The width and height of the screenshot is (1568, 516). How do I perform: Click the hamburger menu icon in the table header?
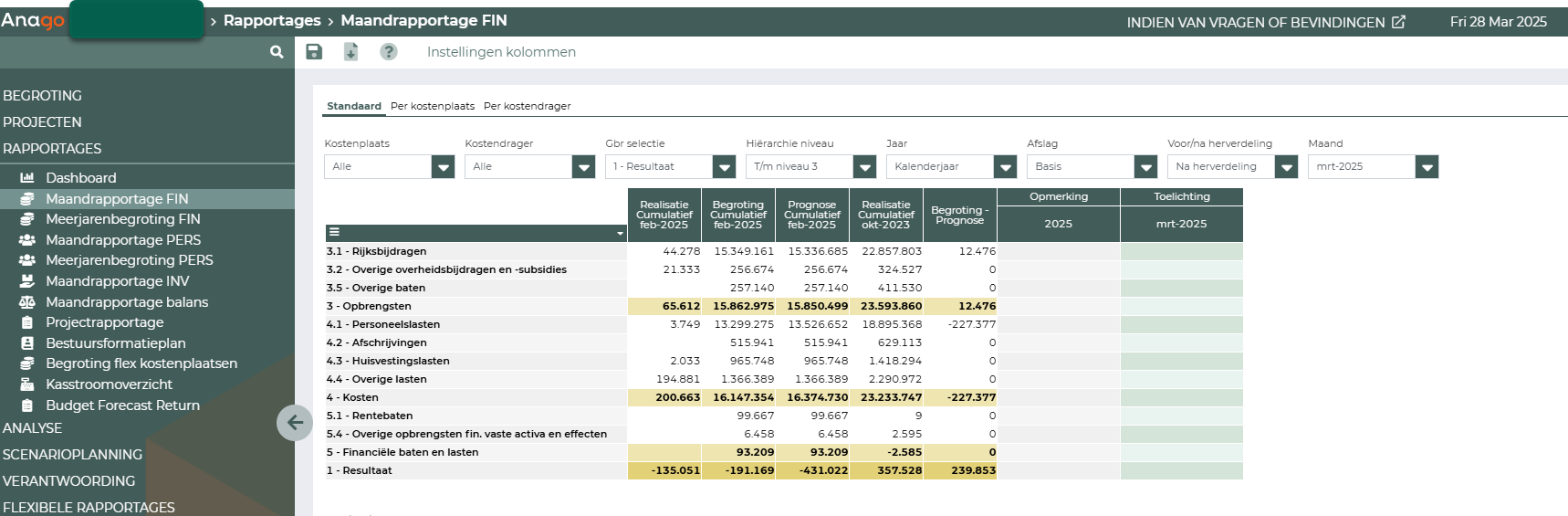pyautogui.click(x=334, y=232)
